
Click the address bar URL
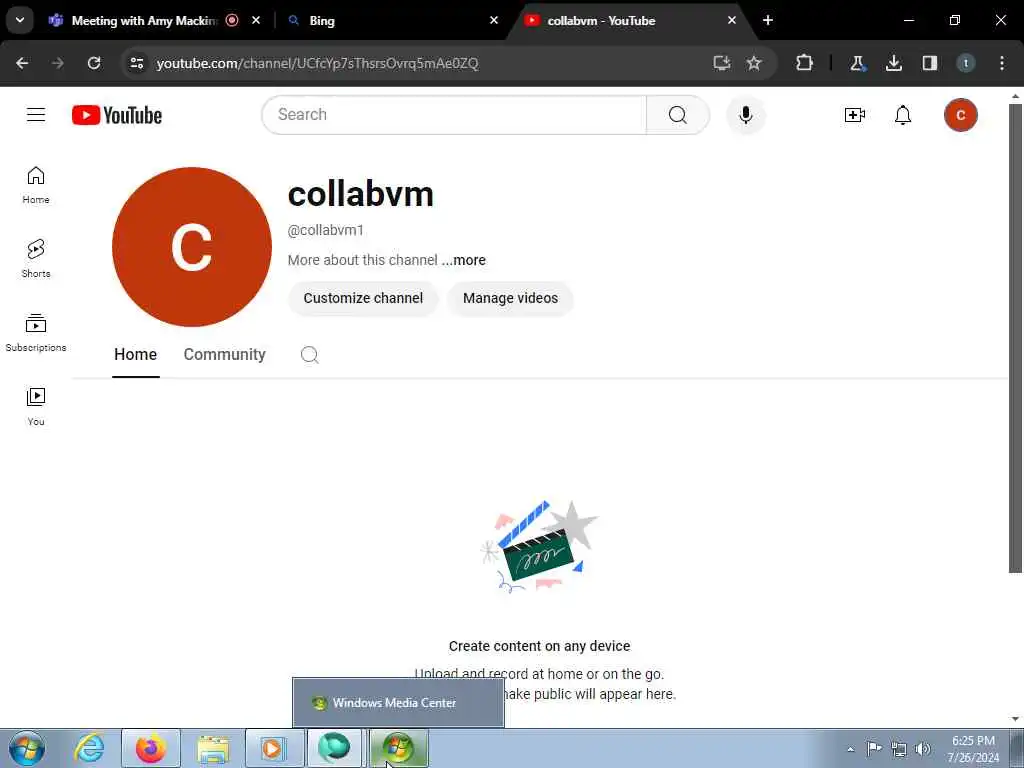[x=317, y=63]
